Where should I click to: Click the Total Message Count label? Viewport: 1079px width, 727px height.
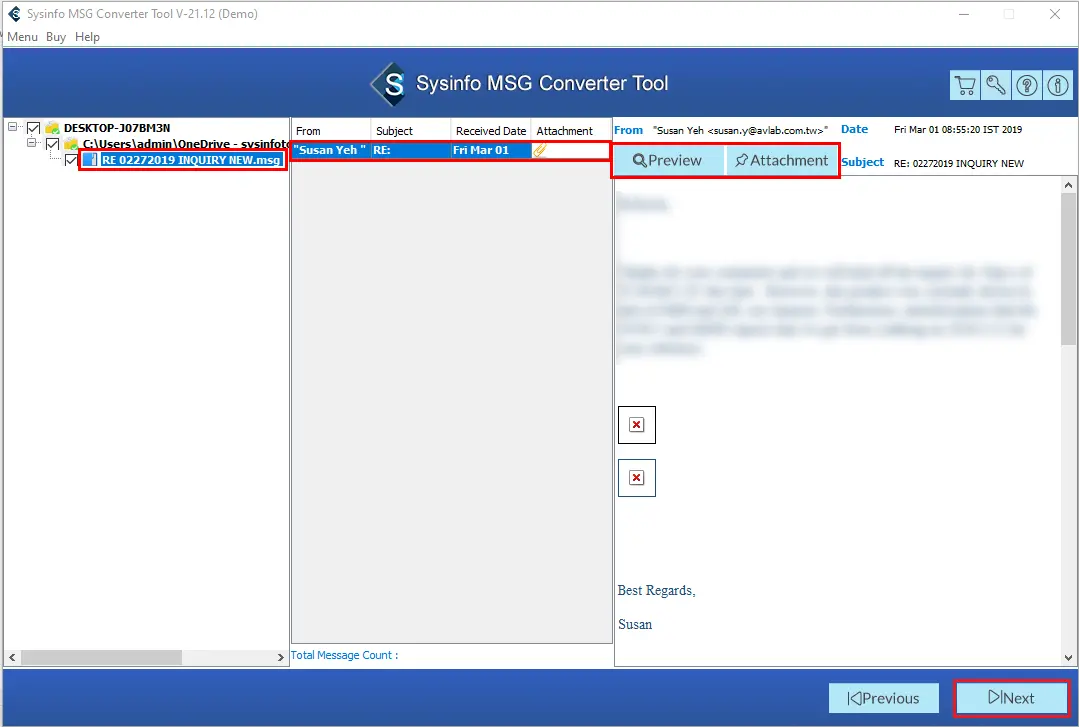344,655
